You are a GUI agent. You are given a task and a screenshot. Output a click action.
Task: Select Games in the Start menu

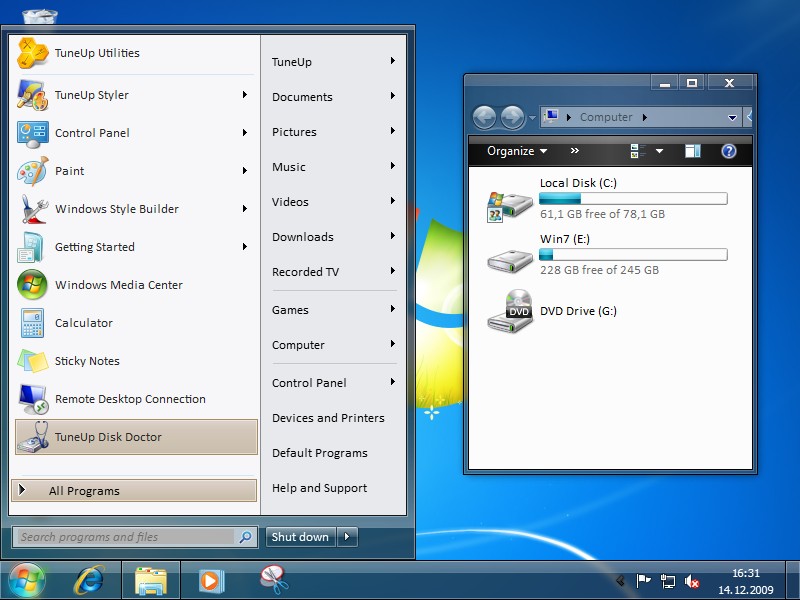click(x=333, y=310)
